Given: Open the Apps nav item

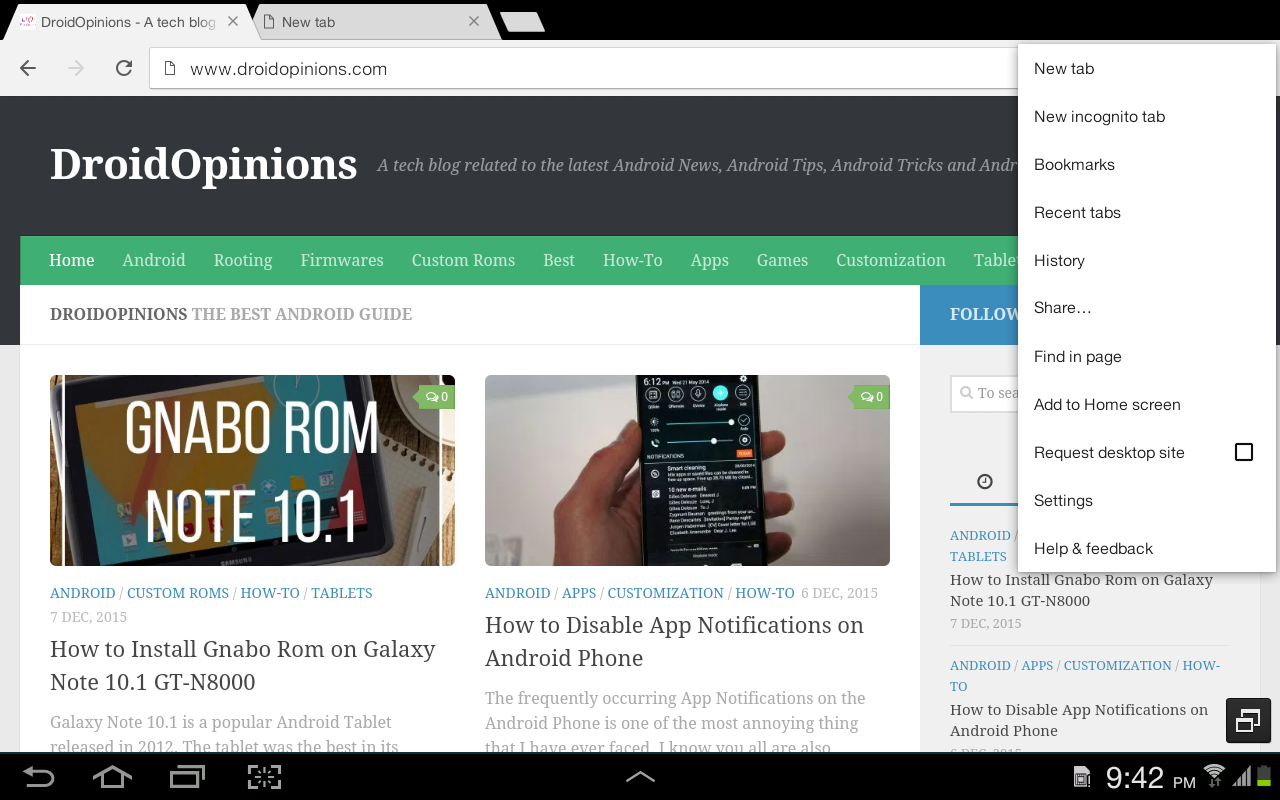Looking at the screenshot, I should (x=710, y=260).
